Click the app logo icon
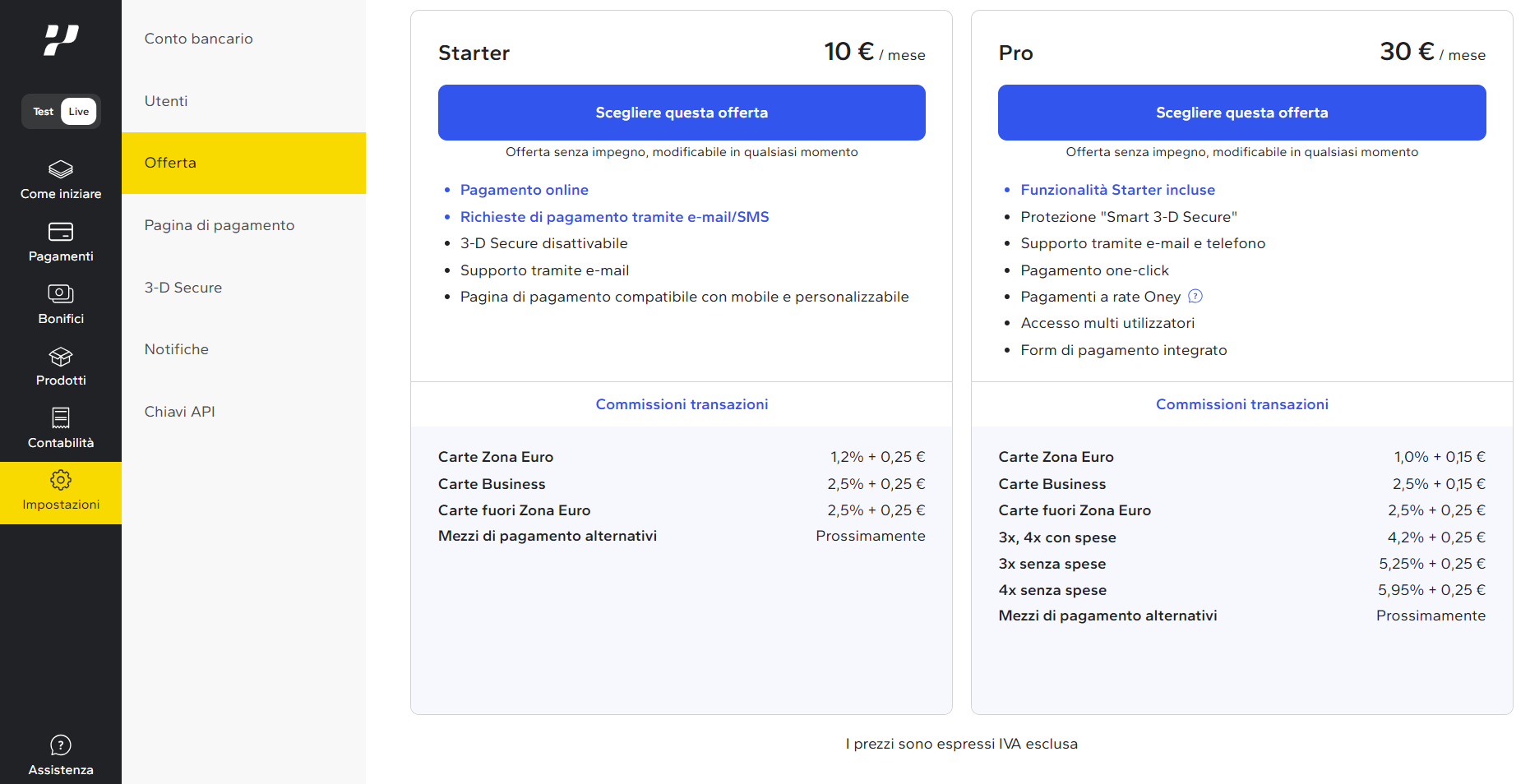The image size is (1530, 784). point(61,40)
